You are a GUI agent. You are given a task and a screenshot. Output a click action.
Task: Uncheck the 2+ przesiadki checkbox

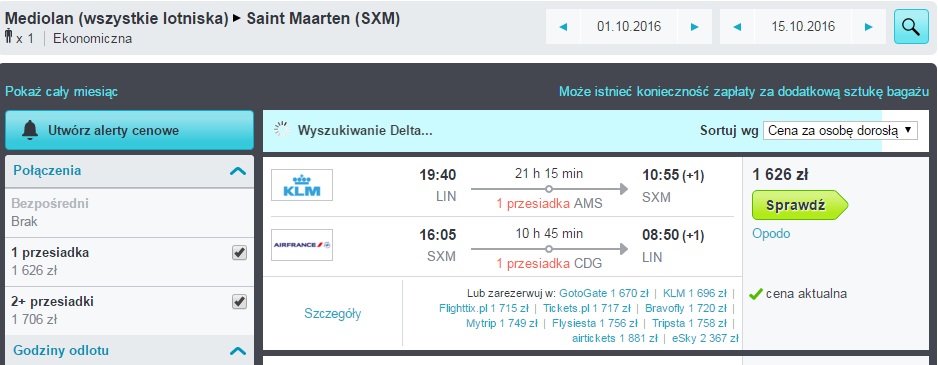coord(239,302)
